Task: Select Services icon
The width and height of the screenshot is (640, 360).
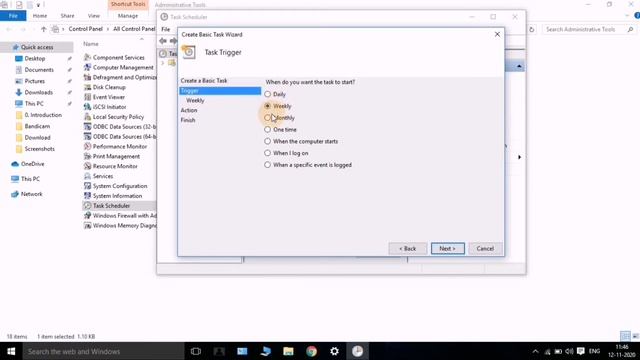Action: click(x=87, y=176)
